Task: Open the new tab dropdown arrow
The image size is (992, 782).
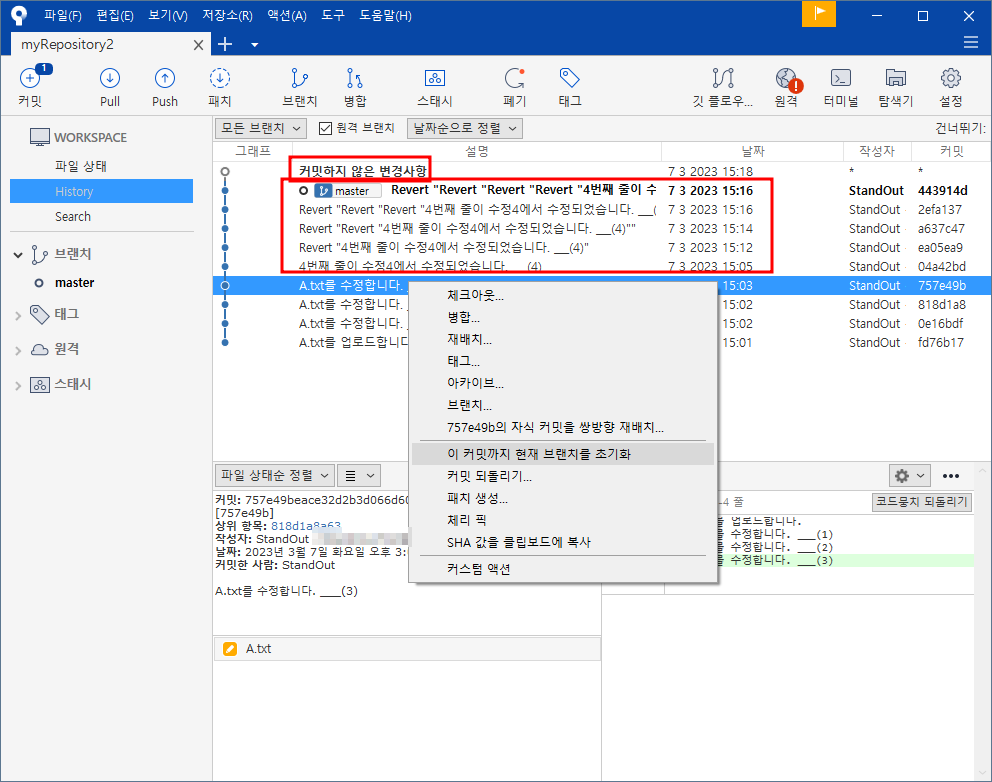Action: (x=254, y=45)
